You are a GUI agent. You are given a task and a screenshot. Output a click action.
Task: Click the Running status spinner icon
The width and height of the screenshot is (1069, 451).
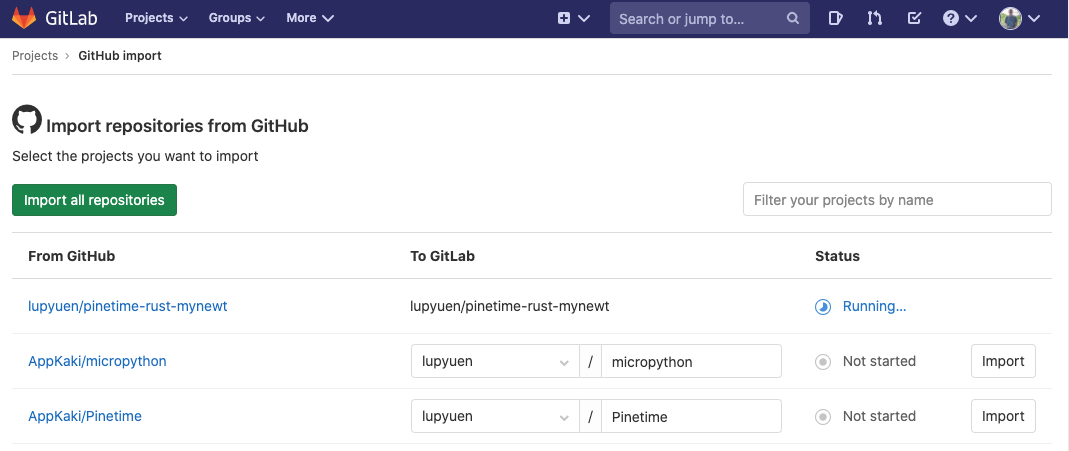point(823,307)
